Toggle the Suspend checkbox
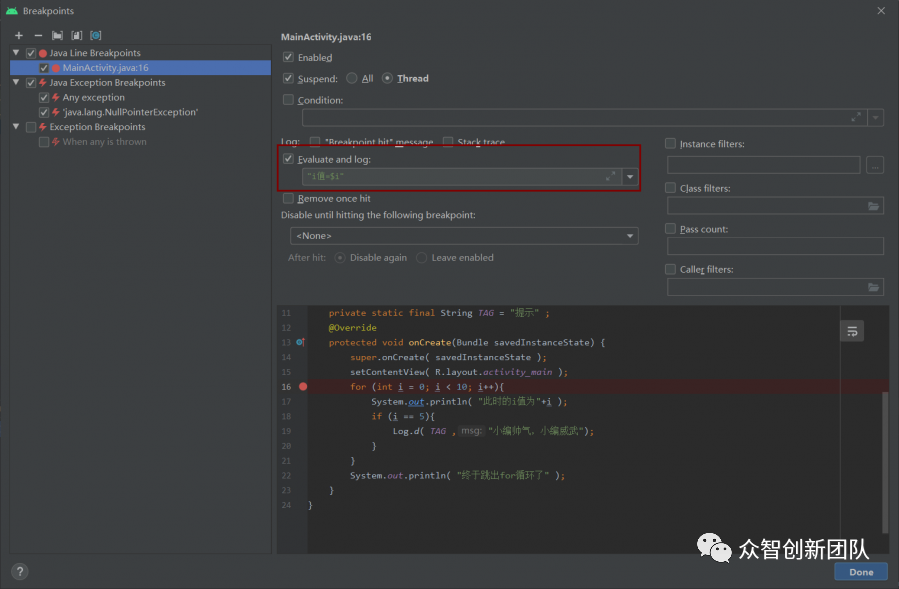Screen dimensions: 899x589 pos(288,79)
